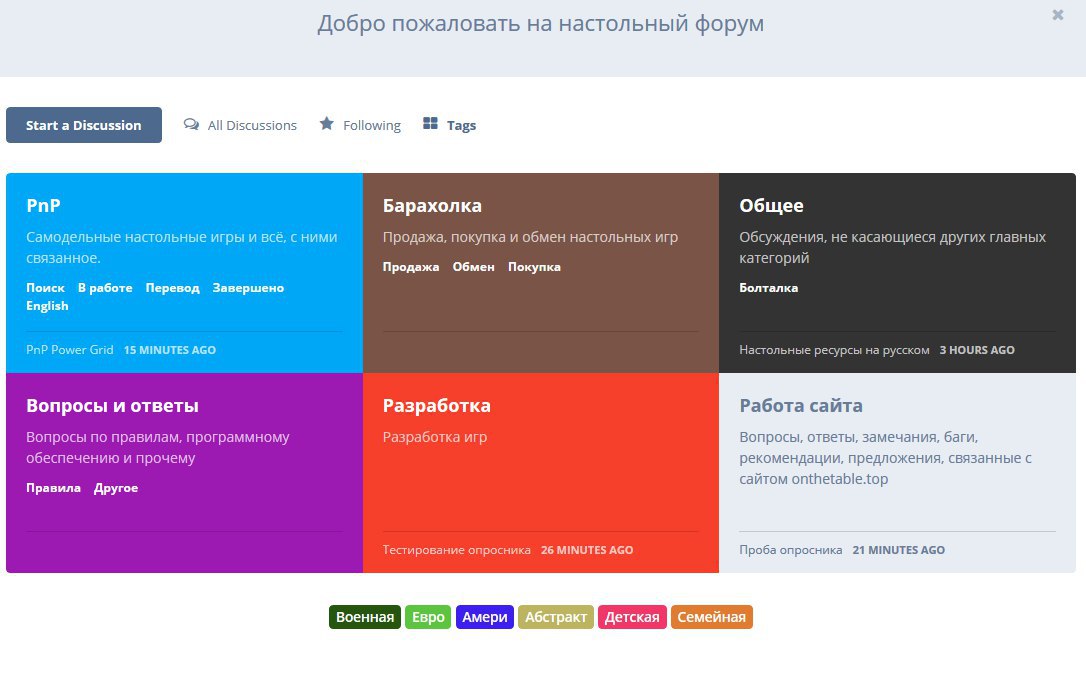Switch to Tags view

pyautogui.click(x=449, y=125)
